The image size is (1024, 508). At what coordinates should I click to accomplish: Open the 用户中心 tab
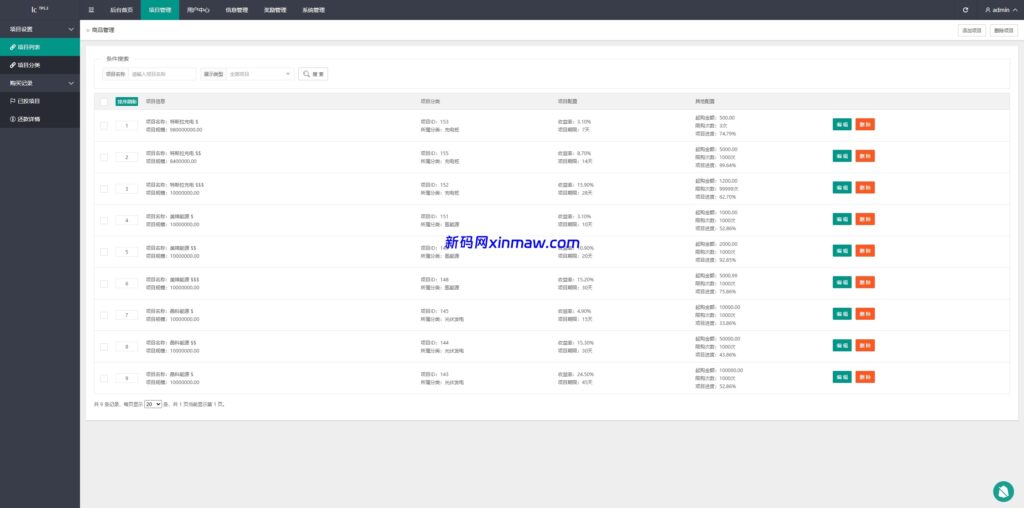pyautogui.click(x=198, y=10)
